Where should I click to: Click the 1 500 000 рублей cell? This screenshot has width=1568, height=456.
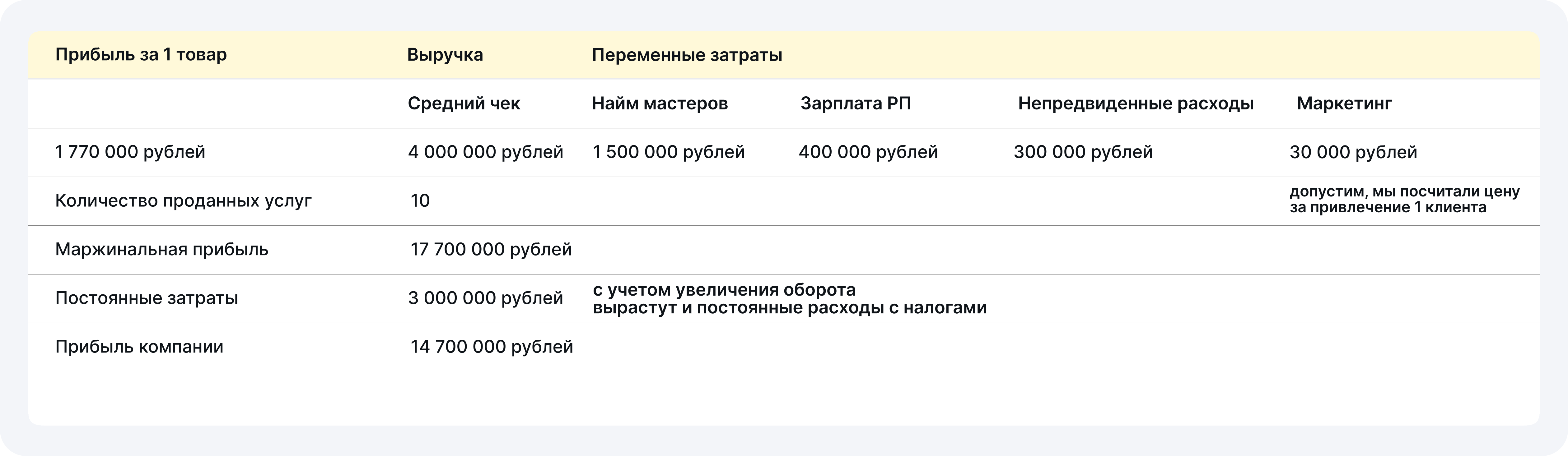[668, 152]
